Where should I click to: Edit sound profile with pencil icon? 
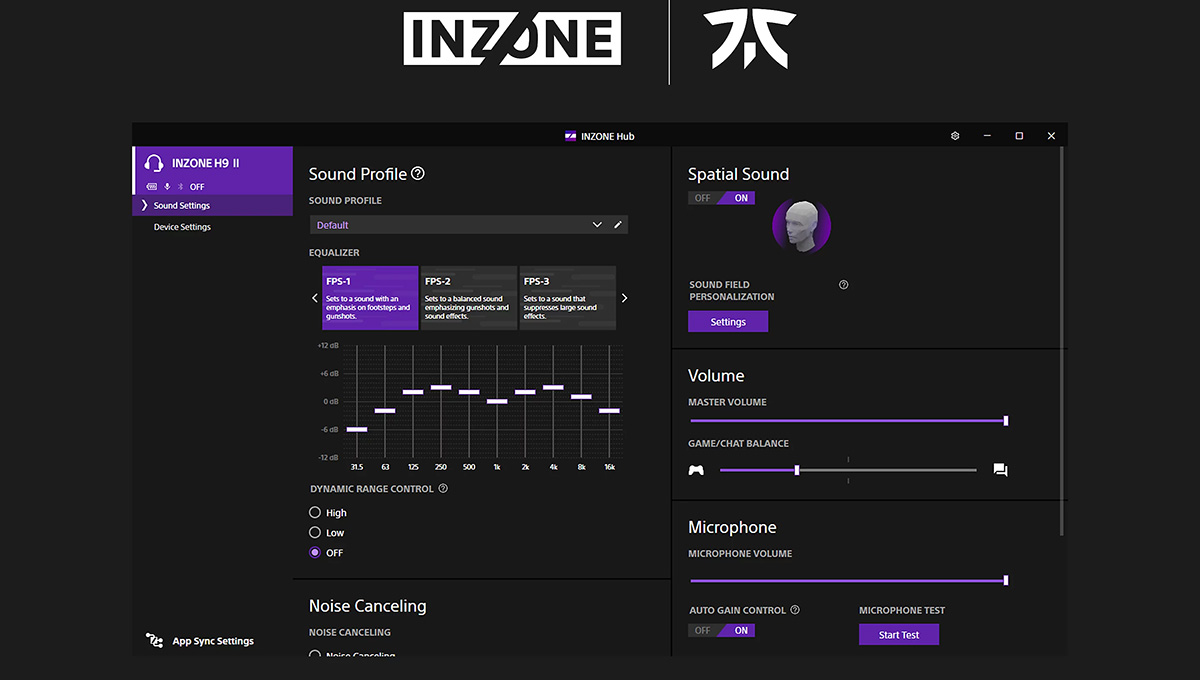[618, 225]
